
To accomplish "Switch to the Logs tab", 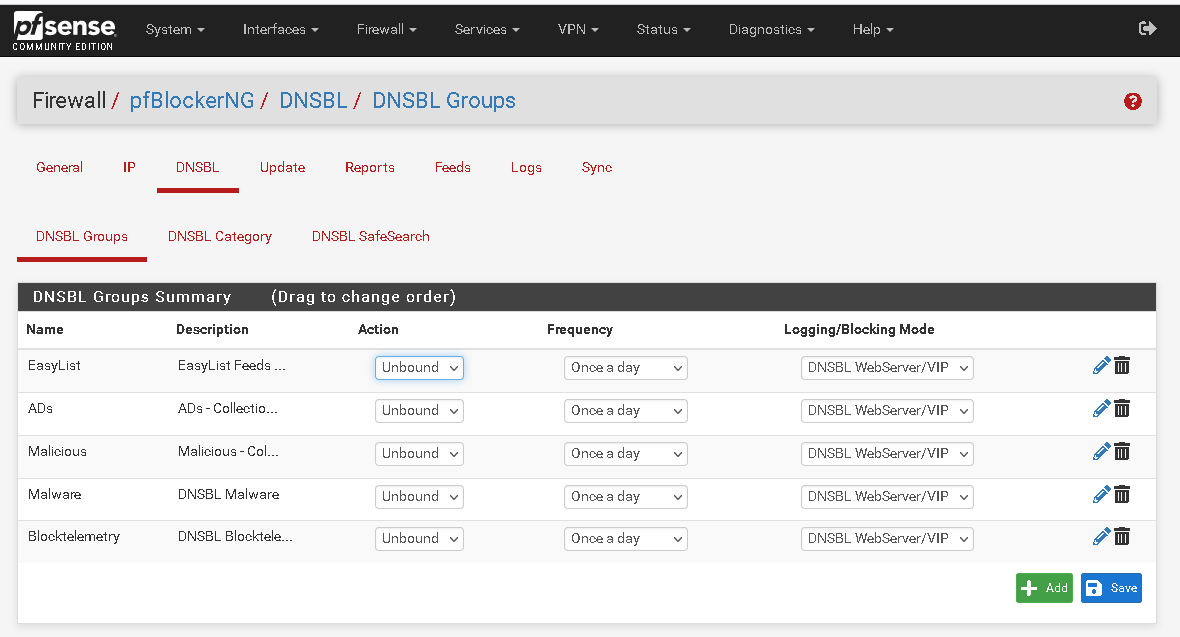I will tap(526, 167).
